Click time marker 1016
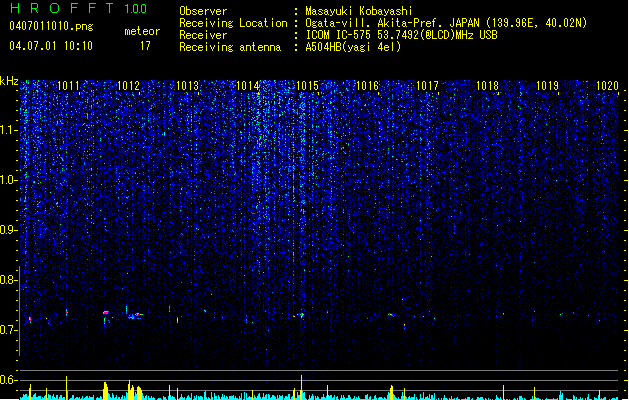 367,86
